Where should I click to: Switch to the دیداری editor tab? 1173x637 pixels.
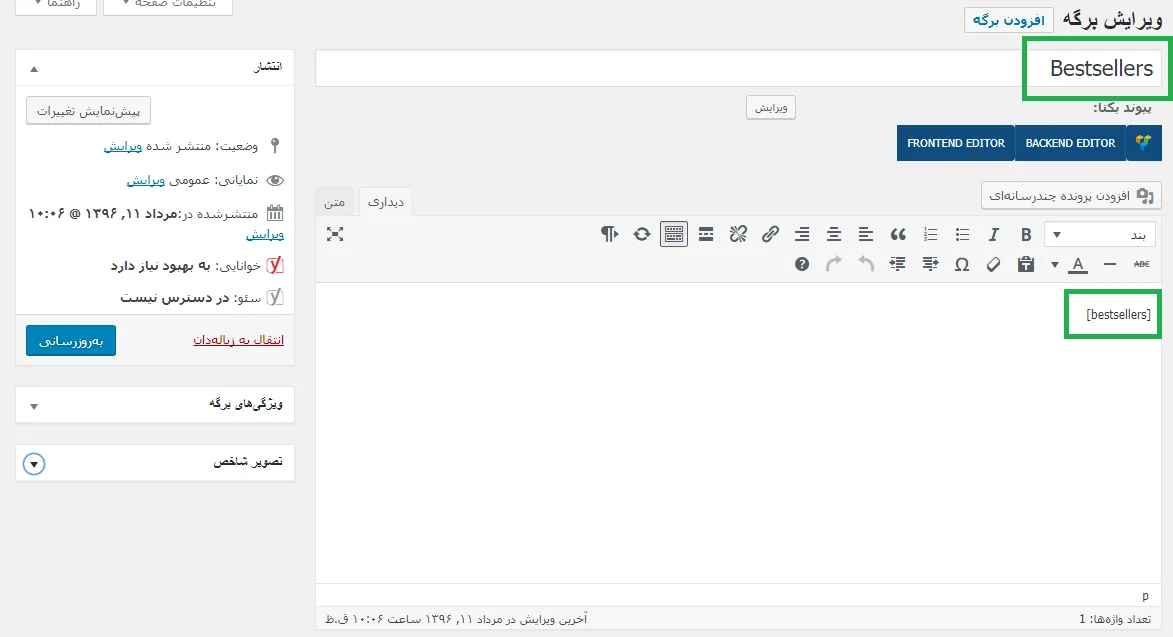(x=386, y=202)
